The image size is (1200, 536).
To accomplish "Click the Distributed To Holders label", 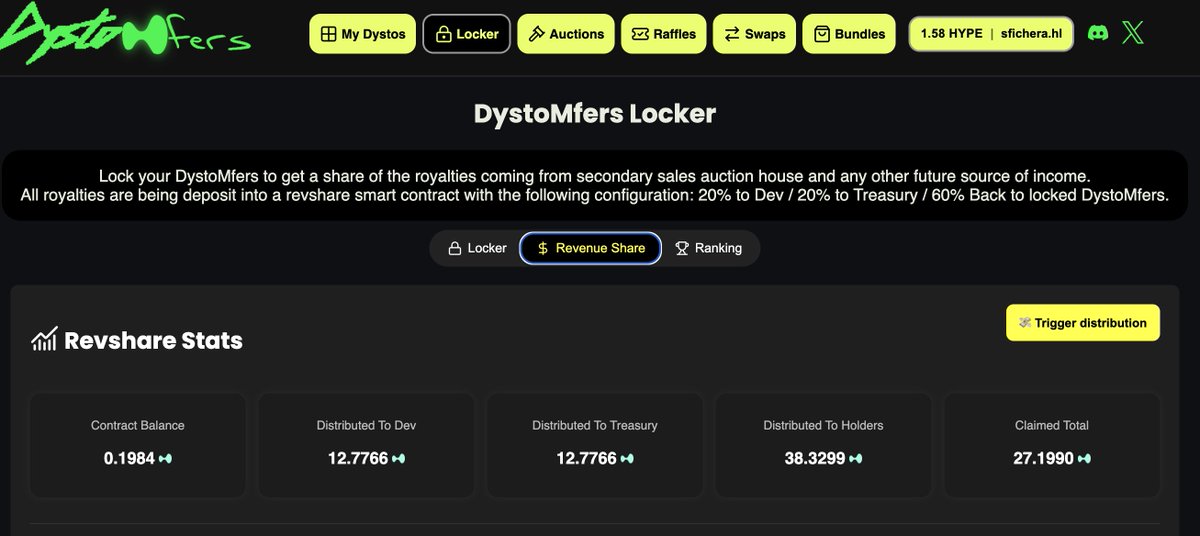I will (x=823, y=425).
